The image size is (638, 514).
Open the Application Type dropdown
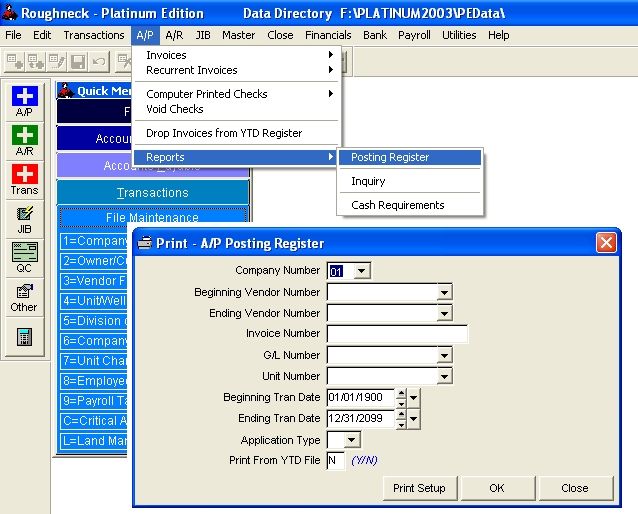tap(351, 440)
